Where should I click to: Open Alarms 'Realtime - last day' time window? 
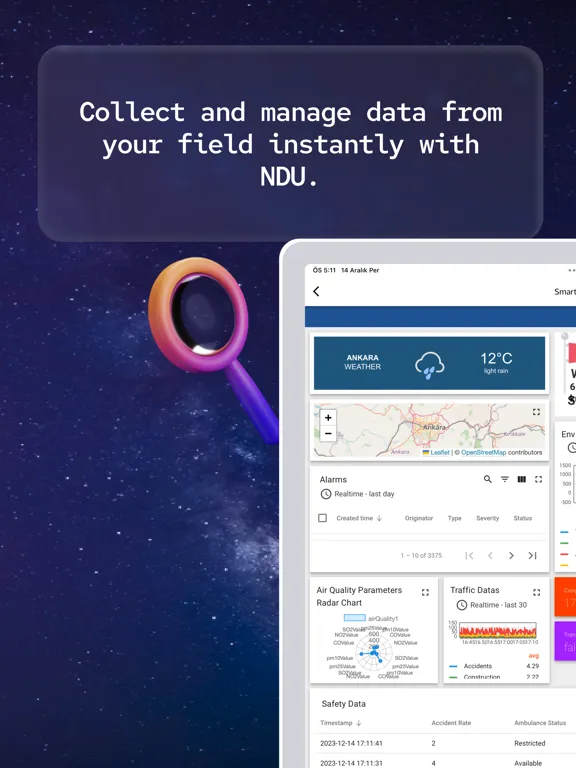point(358,494)
